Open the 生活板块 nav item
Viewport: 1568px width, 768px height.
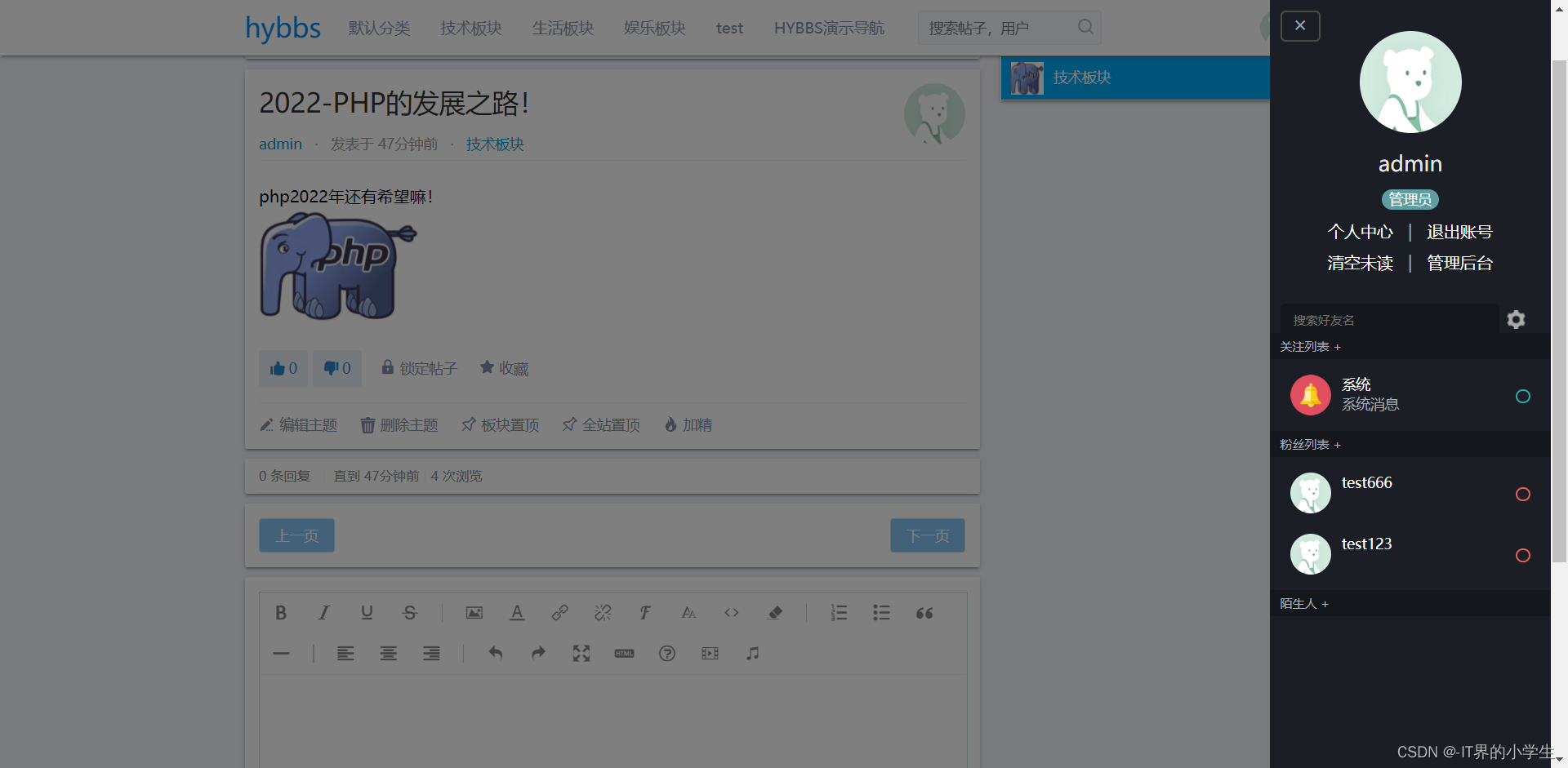[563, 29]
